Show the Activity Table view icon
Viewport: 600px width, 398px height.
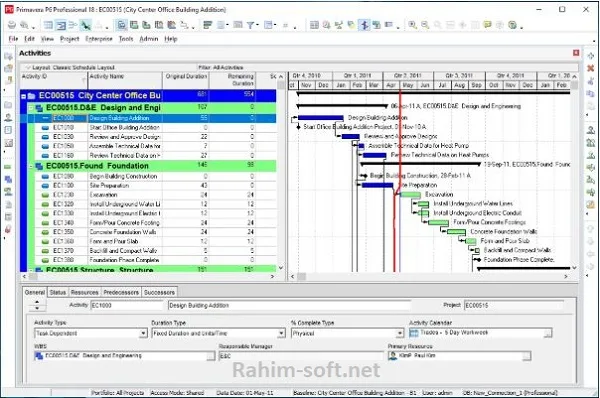(x=48, y=25)
